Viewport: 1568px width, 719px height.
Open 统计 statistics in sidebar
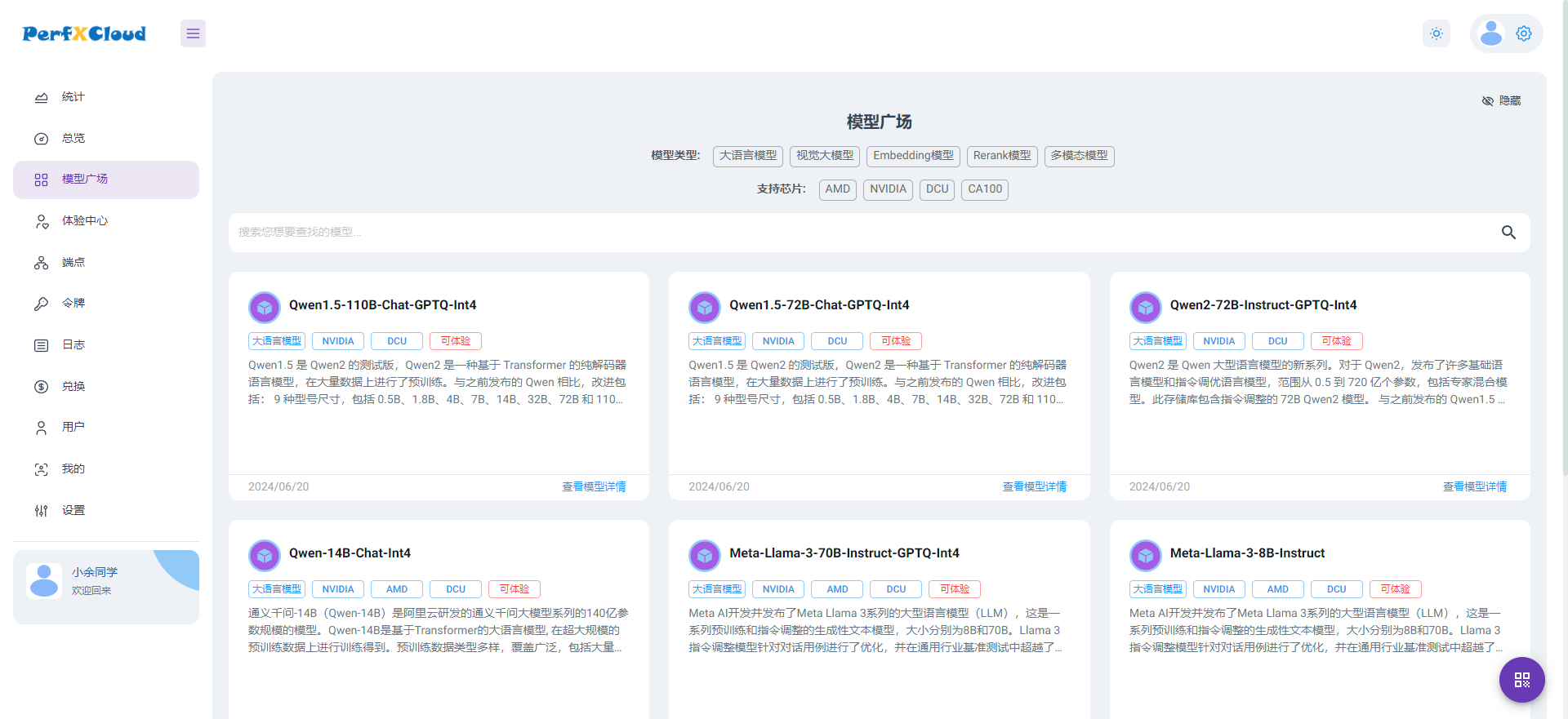click(106, 97)
